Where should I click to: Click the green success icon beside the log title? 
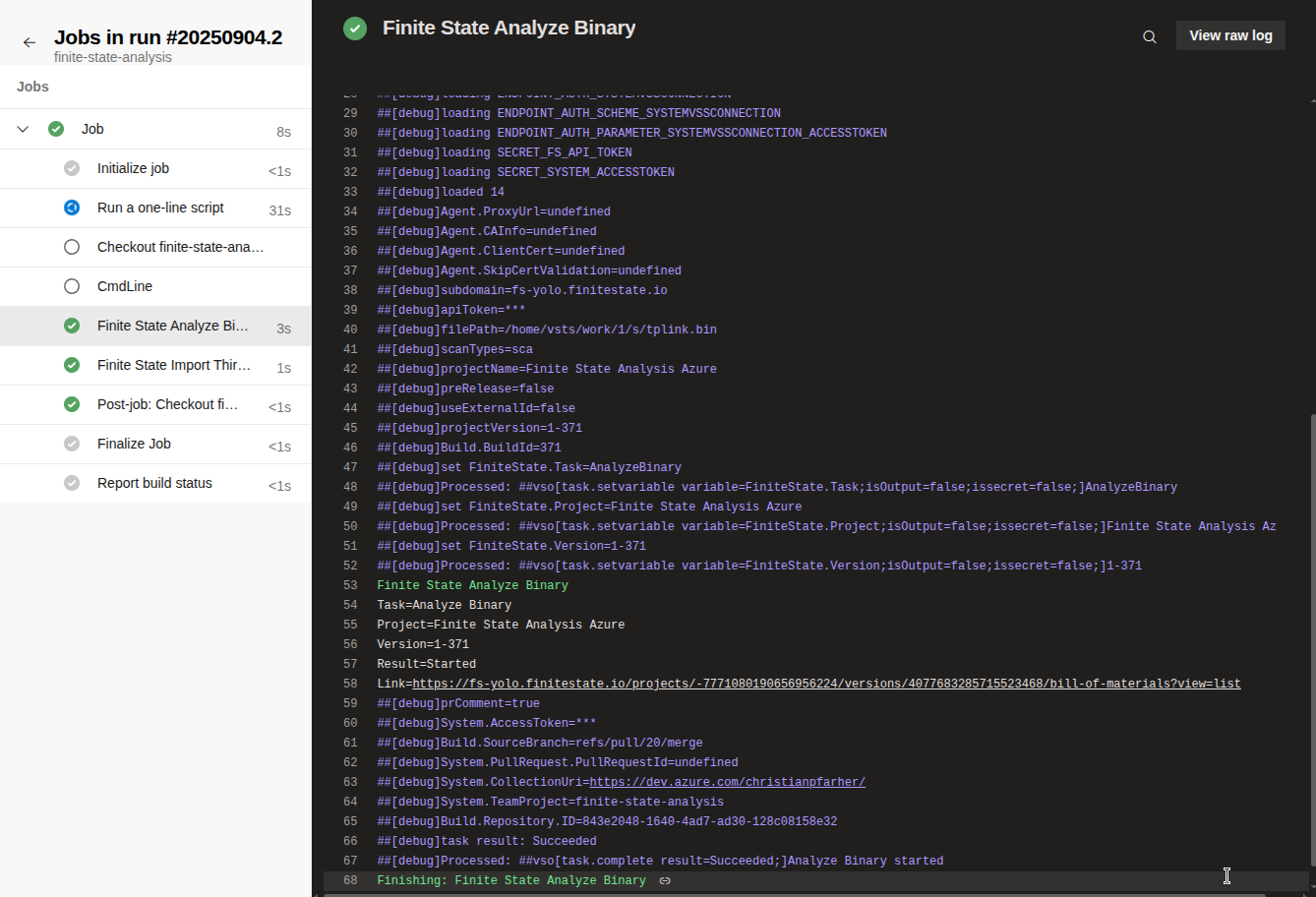point(355,29)
